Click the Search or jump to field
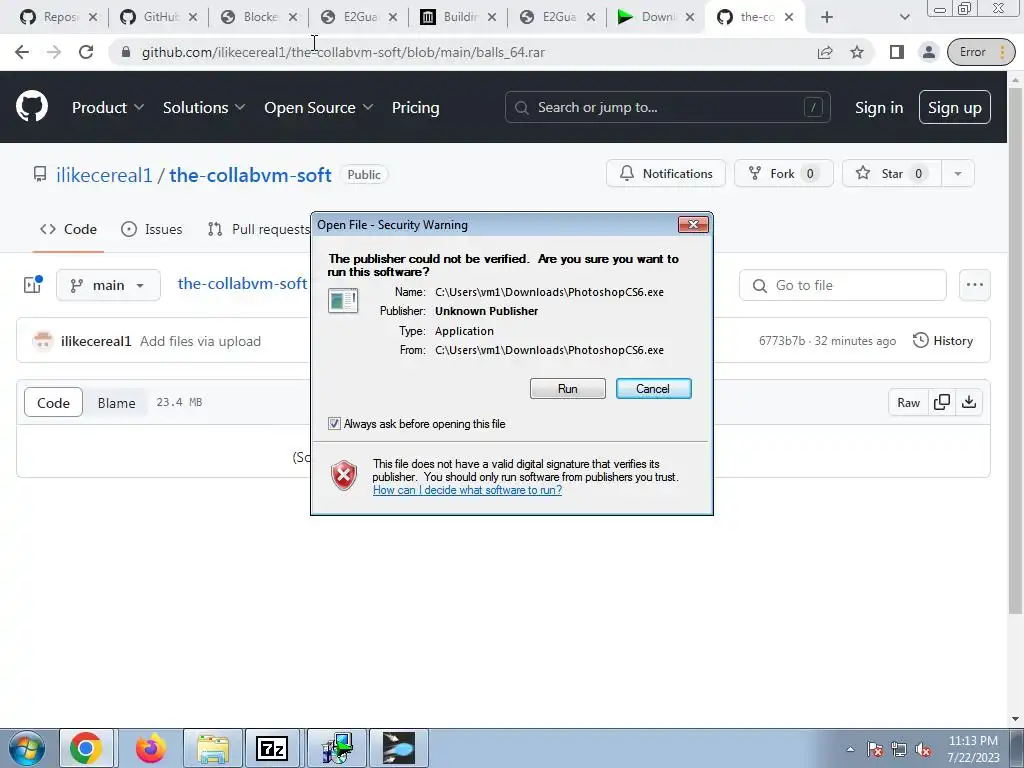1024x768 pixels. click(x=667, y=107)
